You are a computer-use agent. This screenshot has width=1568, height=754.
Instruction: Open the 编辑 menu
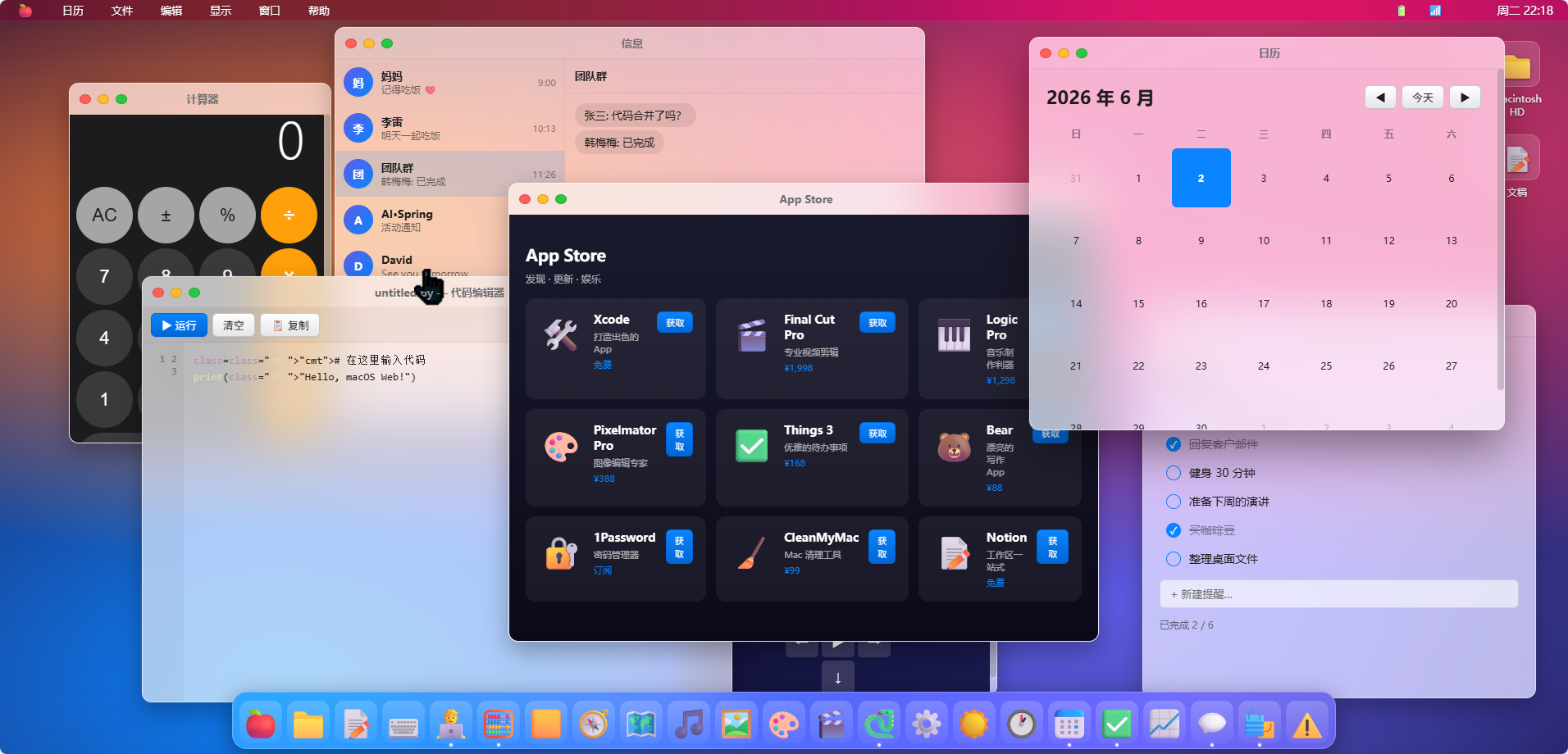tap(171, 11)
